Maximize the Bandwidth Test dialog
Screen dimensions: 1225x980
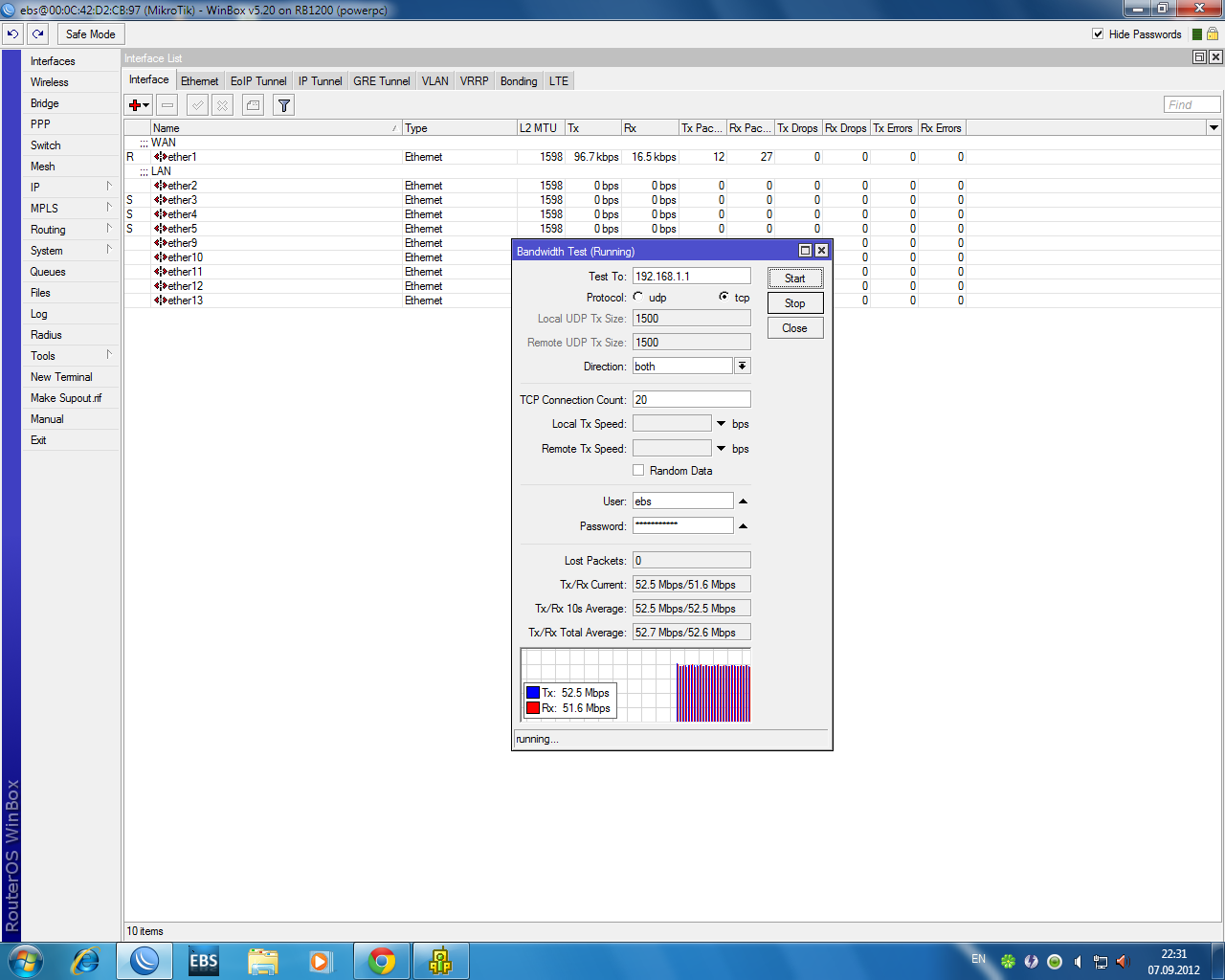806,251
